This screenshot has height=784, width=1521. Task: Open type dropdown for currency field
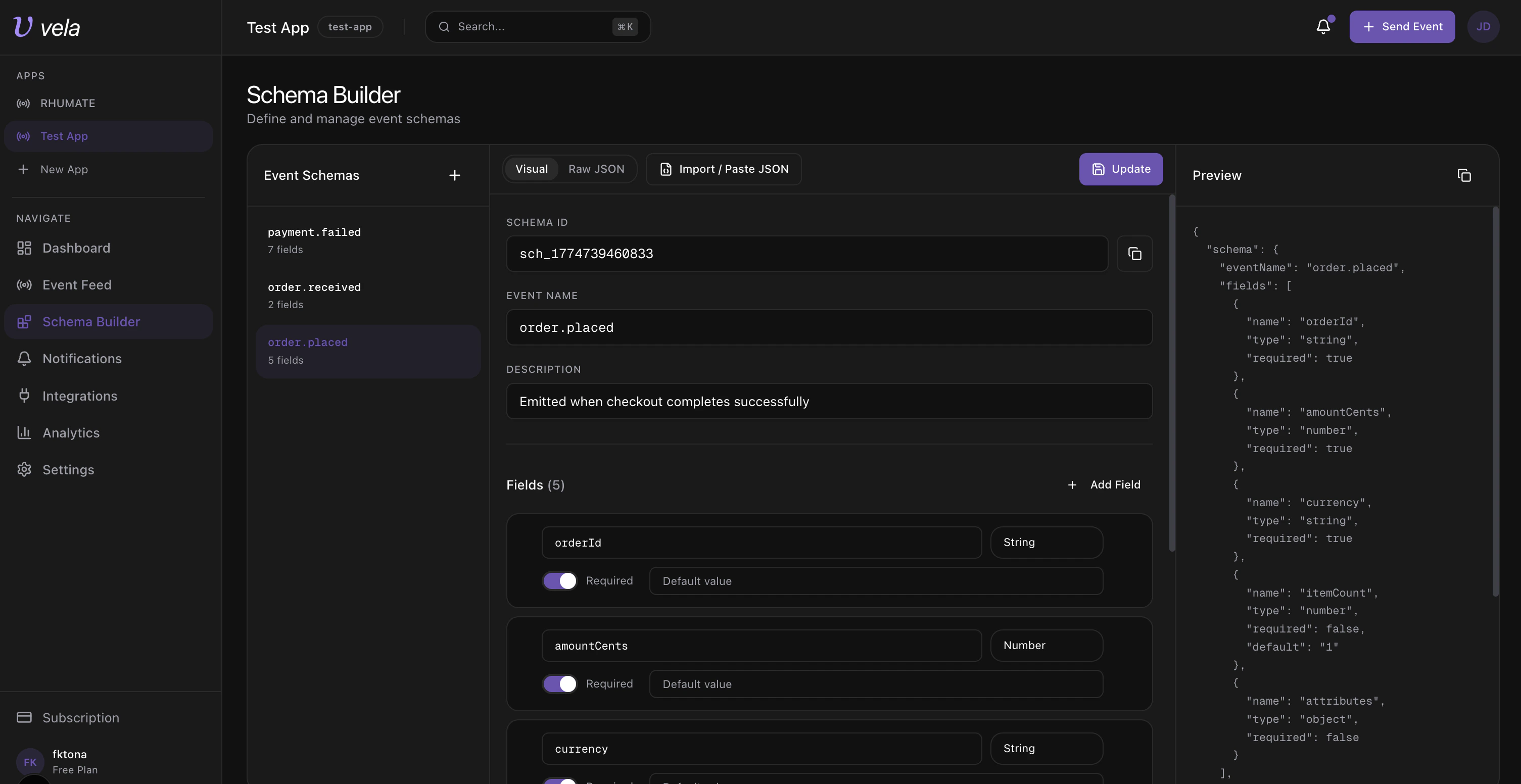[x=1045, y=748]
